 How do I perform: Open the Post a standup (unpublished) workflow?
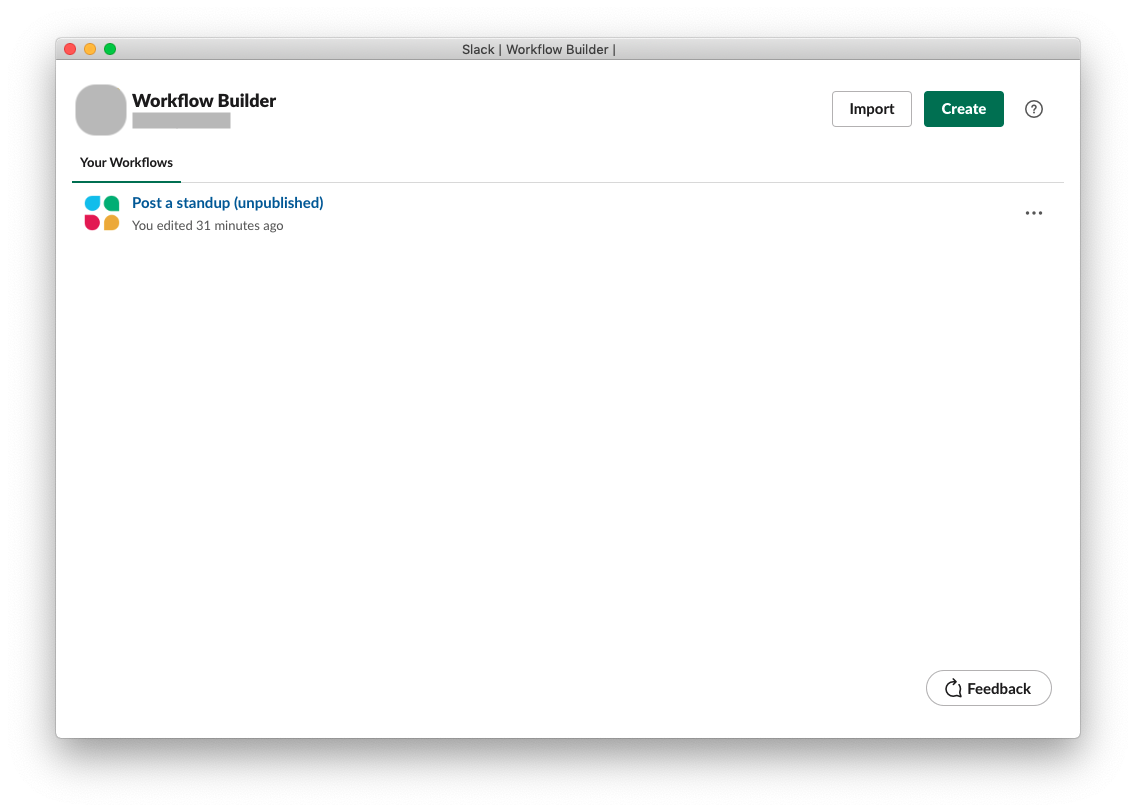pyautogui.click(x=227, y=203)
